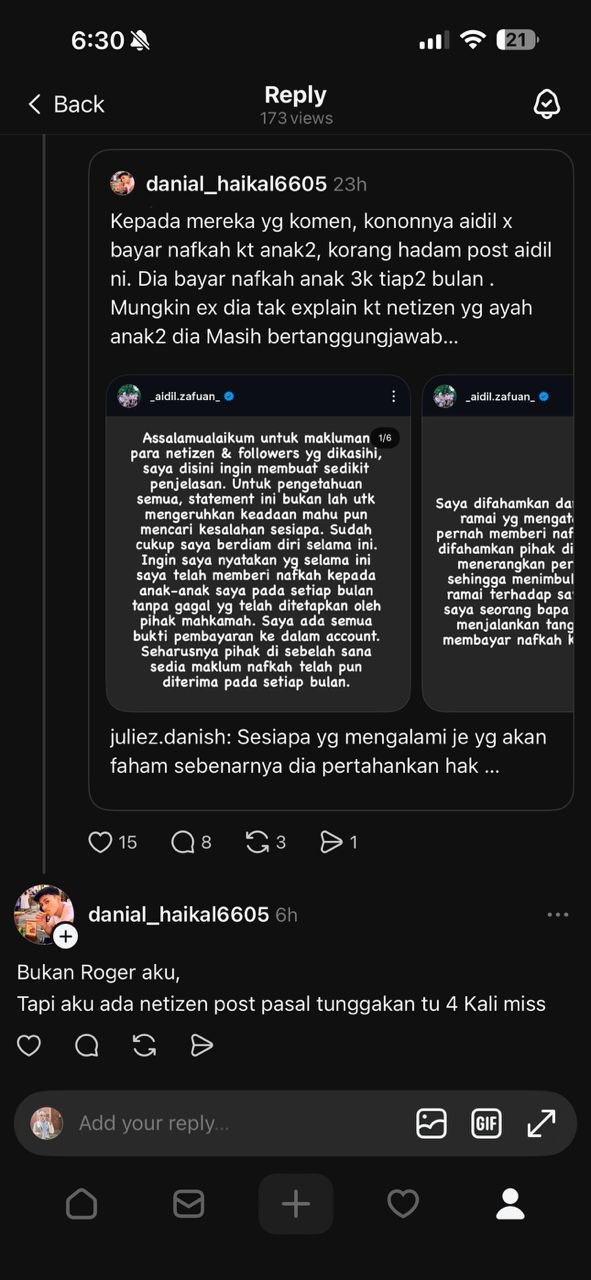Expand the reply composer to full screen
This screenshot has height=1280, width=591.
click(541, 1123)
